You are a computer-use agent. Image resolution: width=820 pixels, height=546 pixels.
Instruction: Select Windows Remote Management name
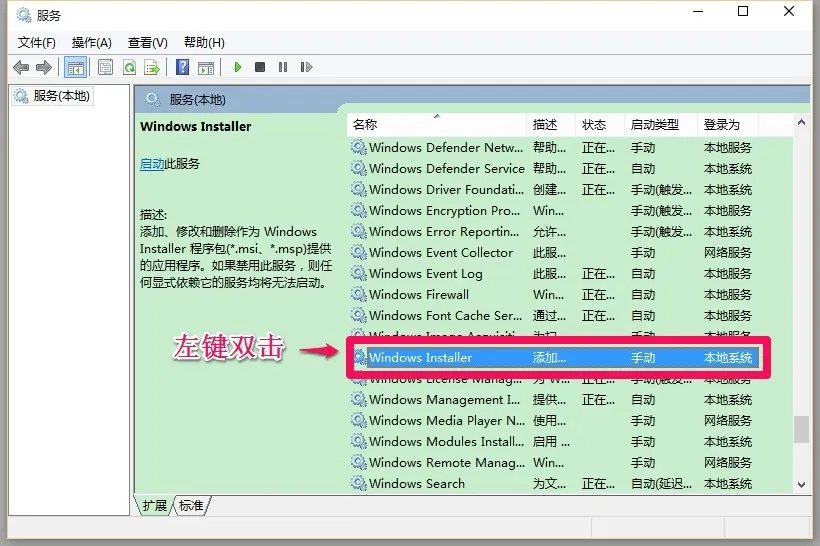[x=447, y=462]
